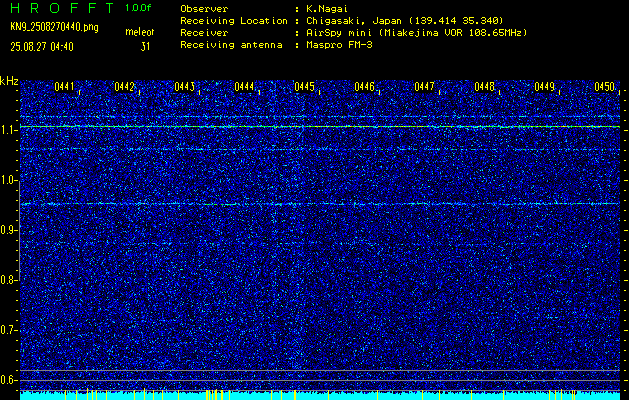This screenshot has height=400, width=629.
Task: Click the file name KN9_2508270440.png
Action: click(55, 27)
